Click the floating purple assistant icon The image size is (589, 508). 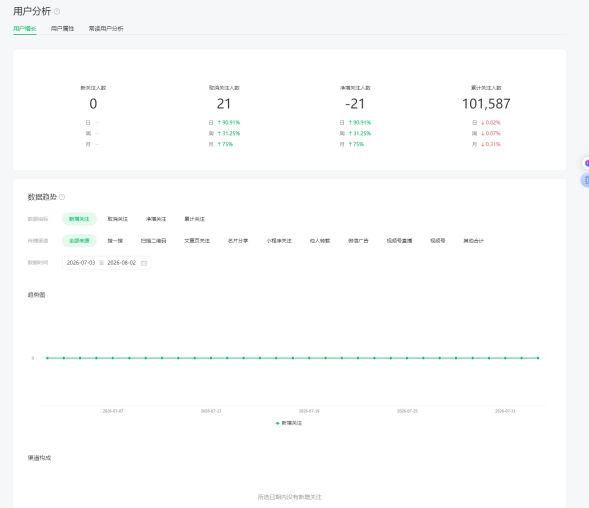click(x=586, y=163)
